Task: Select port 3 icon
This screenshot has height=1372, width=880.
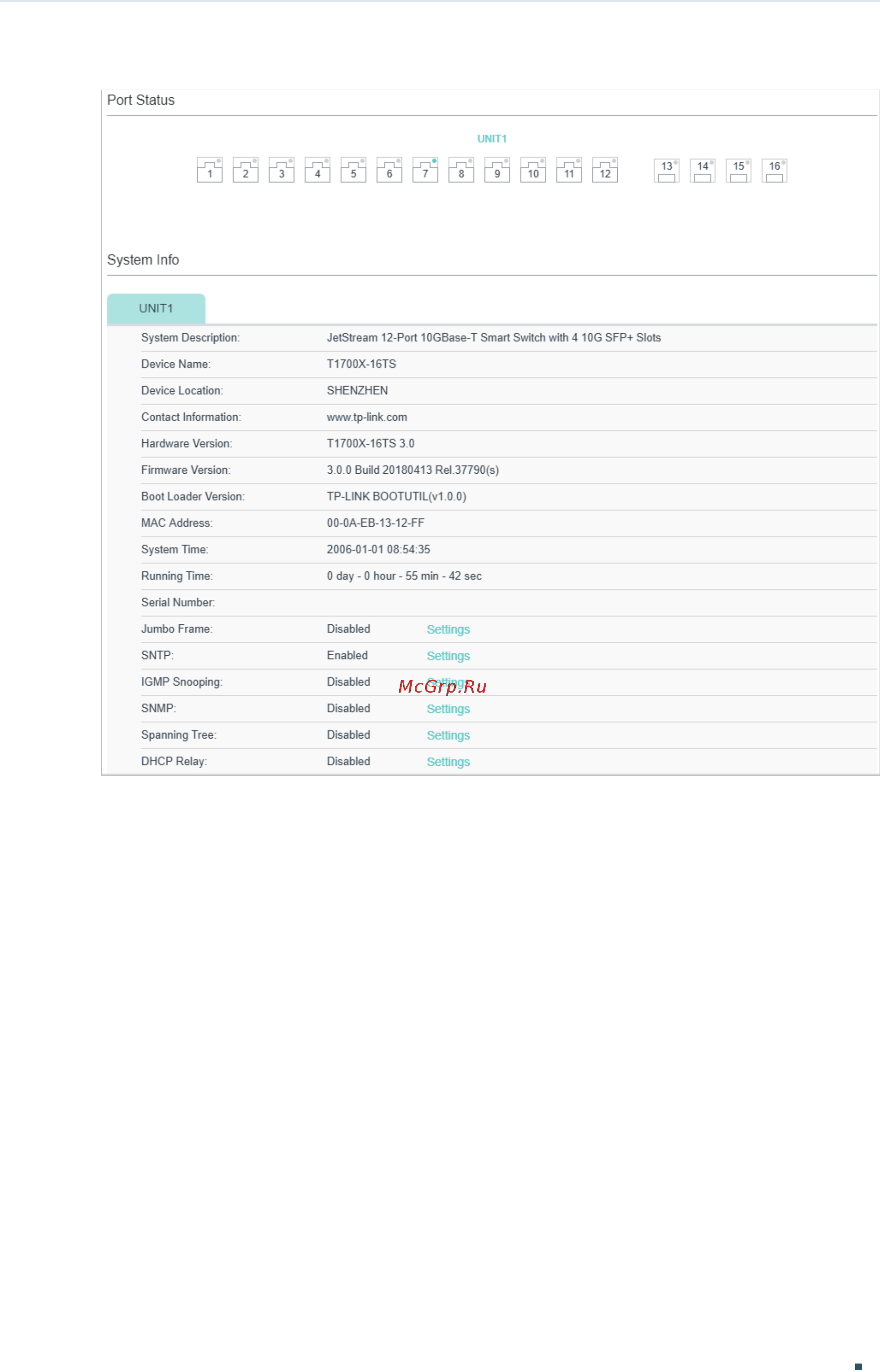Action: pos(282,169)
